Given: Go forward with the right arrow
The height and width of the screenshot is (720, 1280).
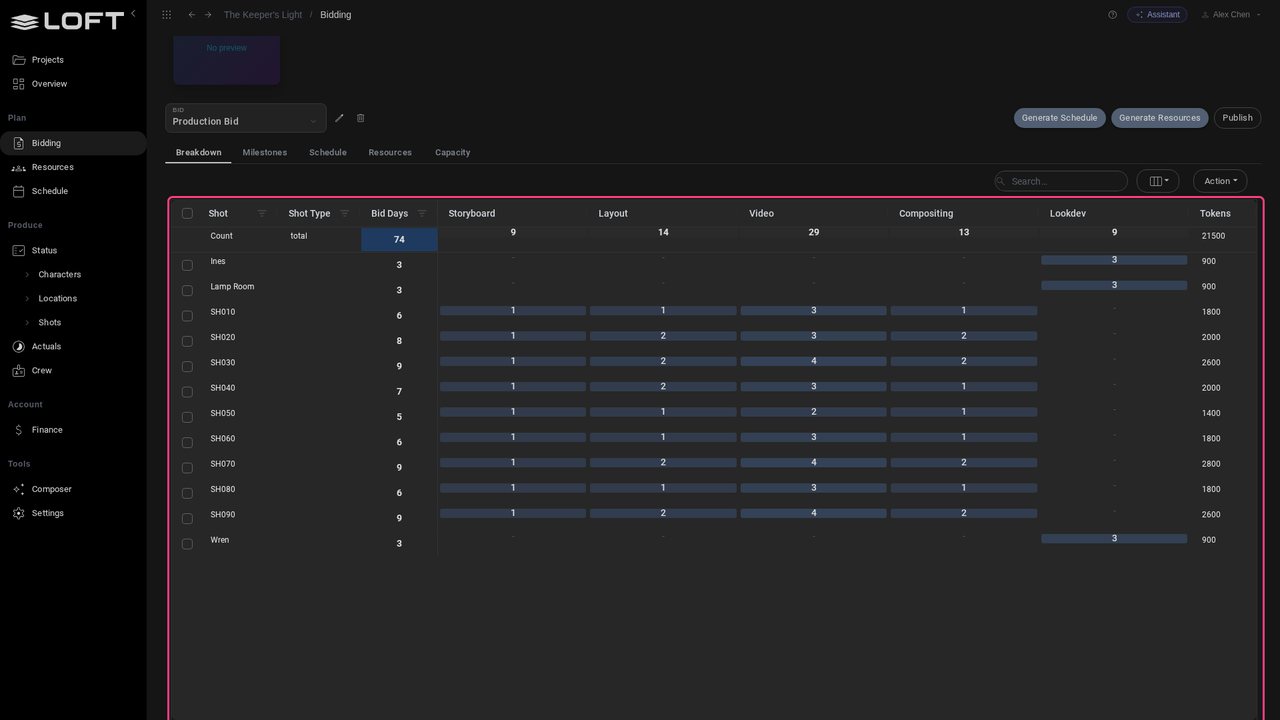Looking at the screenshot, I should click(x=208, y=15).
